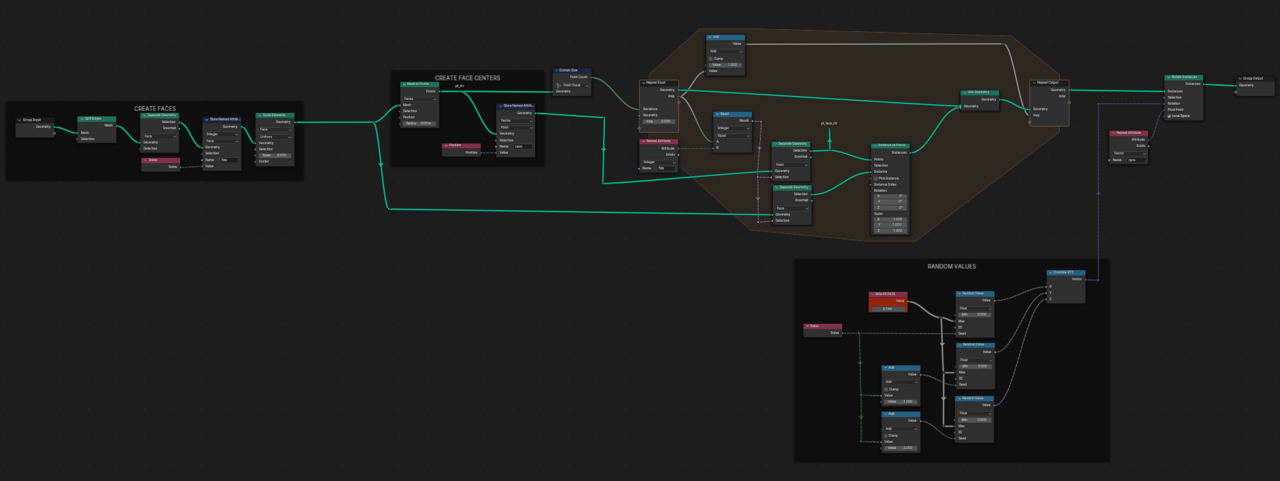Collapse the Domain Size node arrow
The image size is (1280, 481).
557,71
